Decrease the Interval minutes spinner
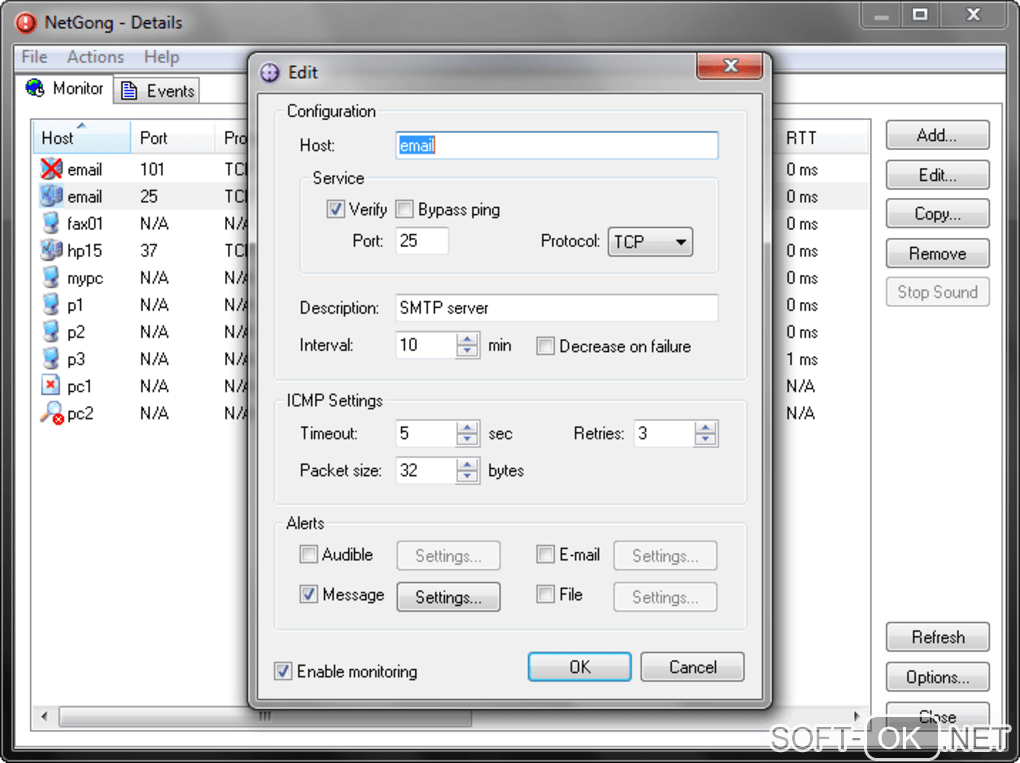 [x=467, y=351]
